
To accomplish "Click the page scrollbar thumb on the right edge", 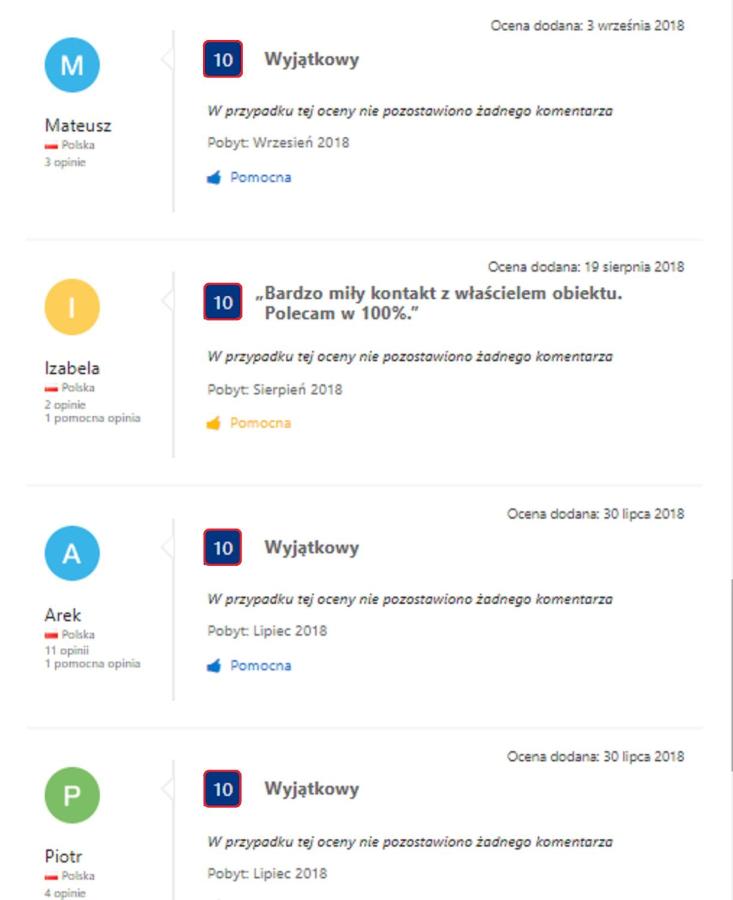I will click(731, 675).
